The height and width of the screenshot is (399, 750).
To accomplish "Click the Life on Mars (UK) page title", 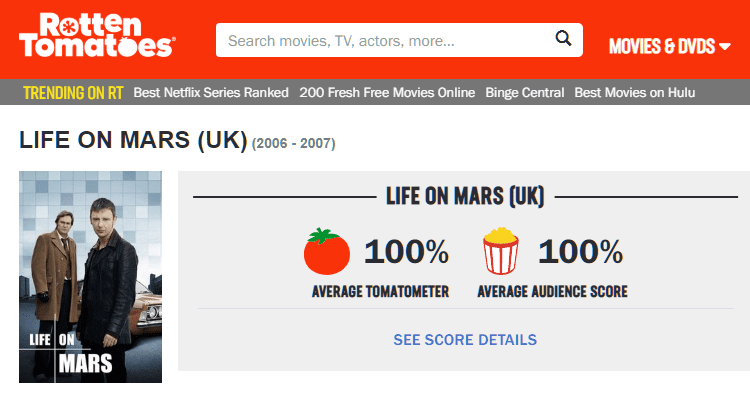I will [133, 140].
